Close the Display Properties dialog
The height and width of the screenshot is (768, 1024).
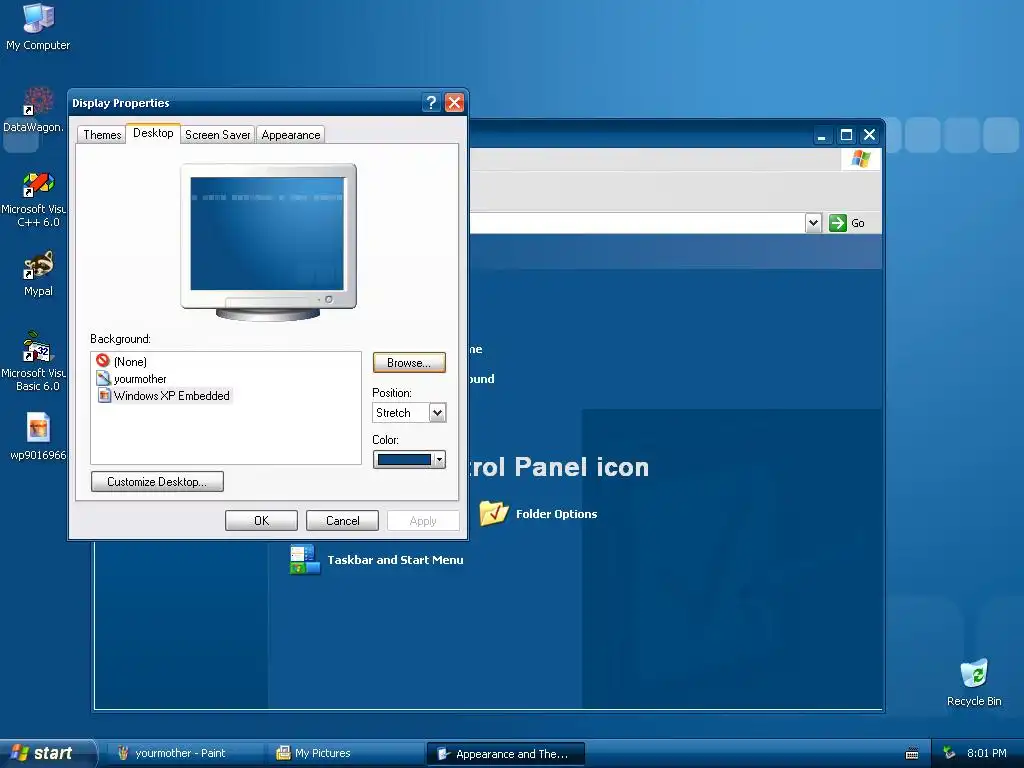click(454, 103)
